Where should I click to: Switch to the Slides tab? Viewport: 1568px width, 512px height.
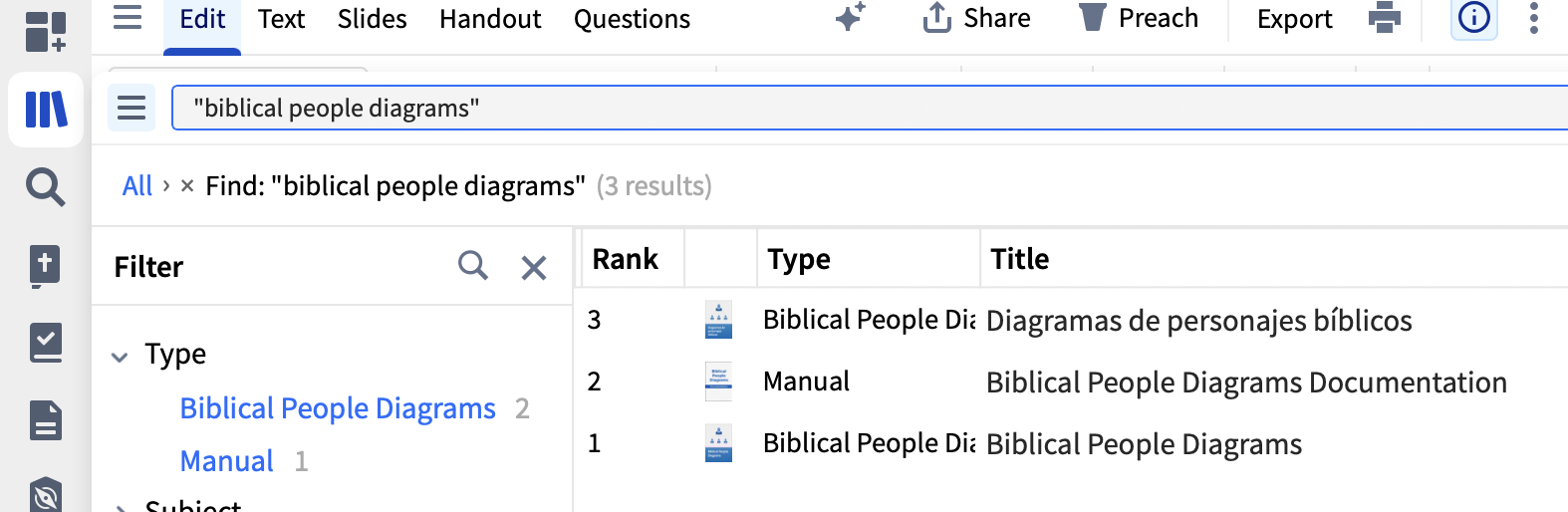[x=372, y=19]
